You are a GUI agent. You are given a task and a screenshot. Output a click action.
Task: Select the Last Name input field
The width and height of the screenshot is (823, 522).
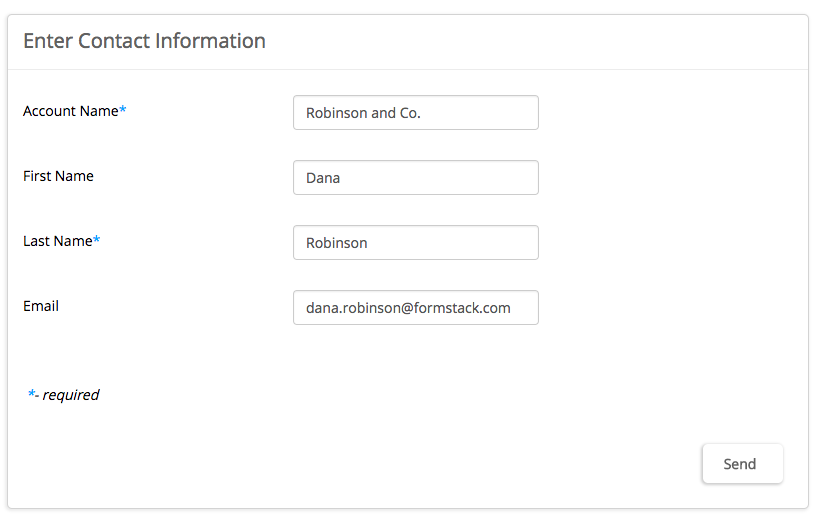[415, 243]
